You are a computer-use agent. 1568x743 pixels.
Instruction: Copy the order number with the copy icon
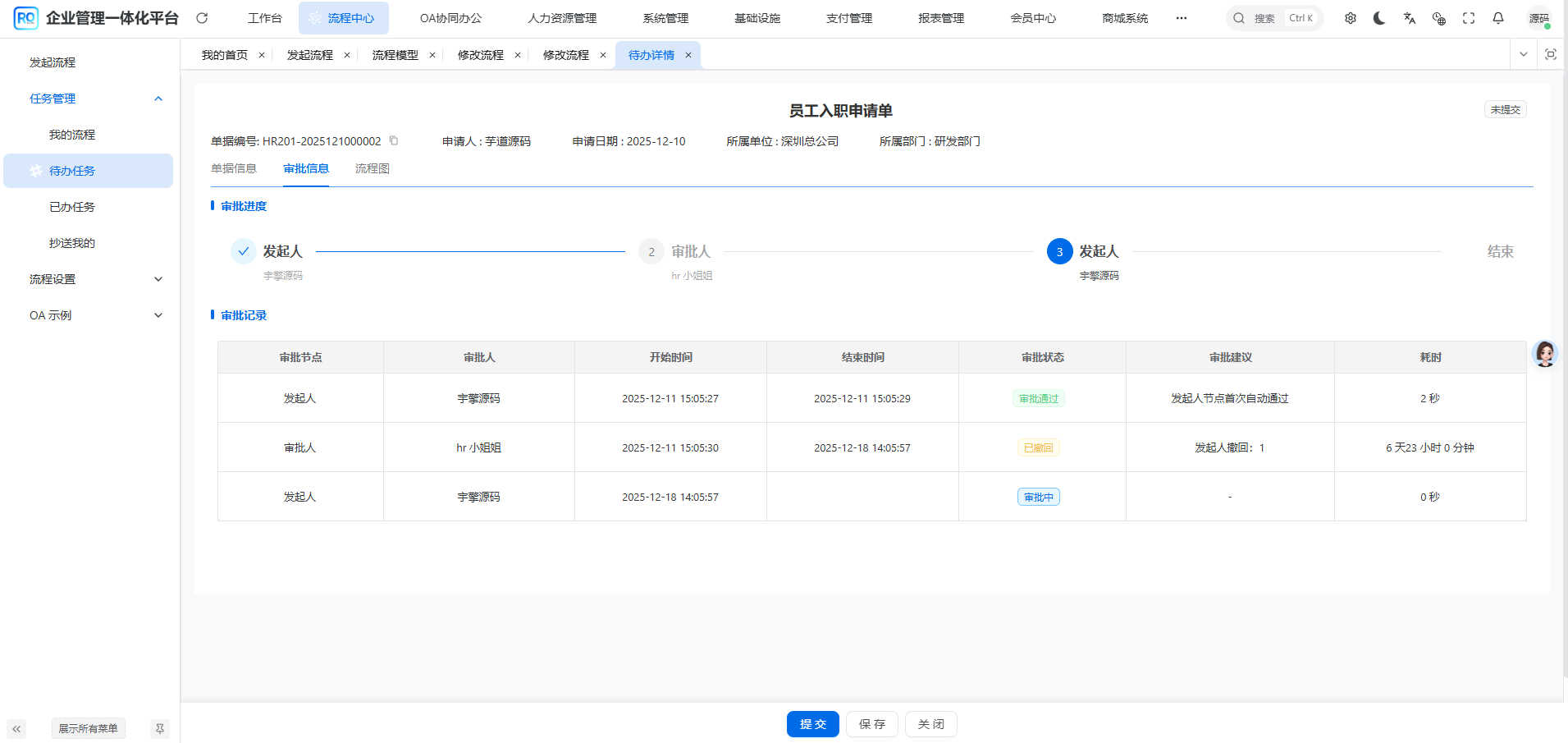tap(394, 140)
